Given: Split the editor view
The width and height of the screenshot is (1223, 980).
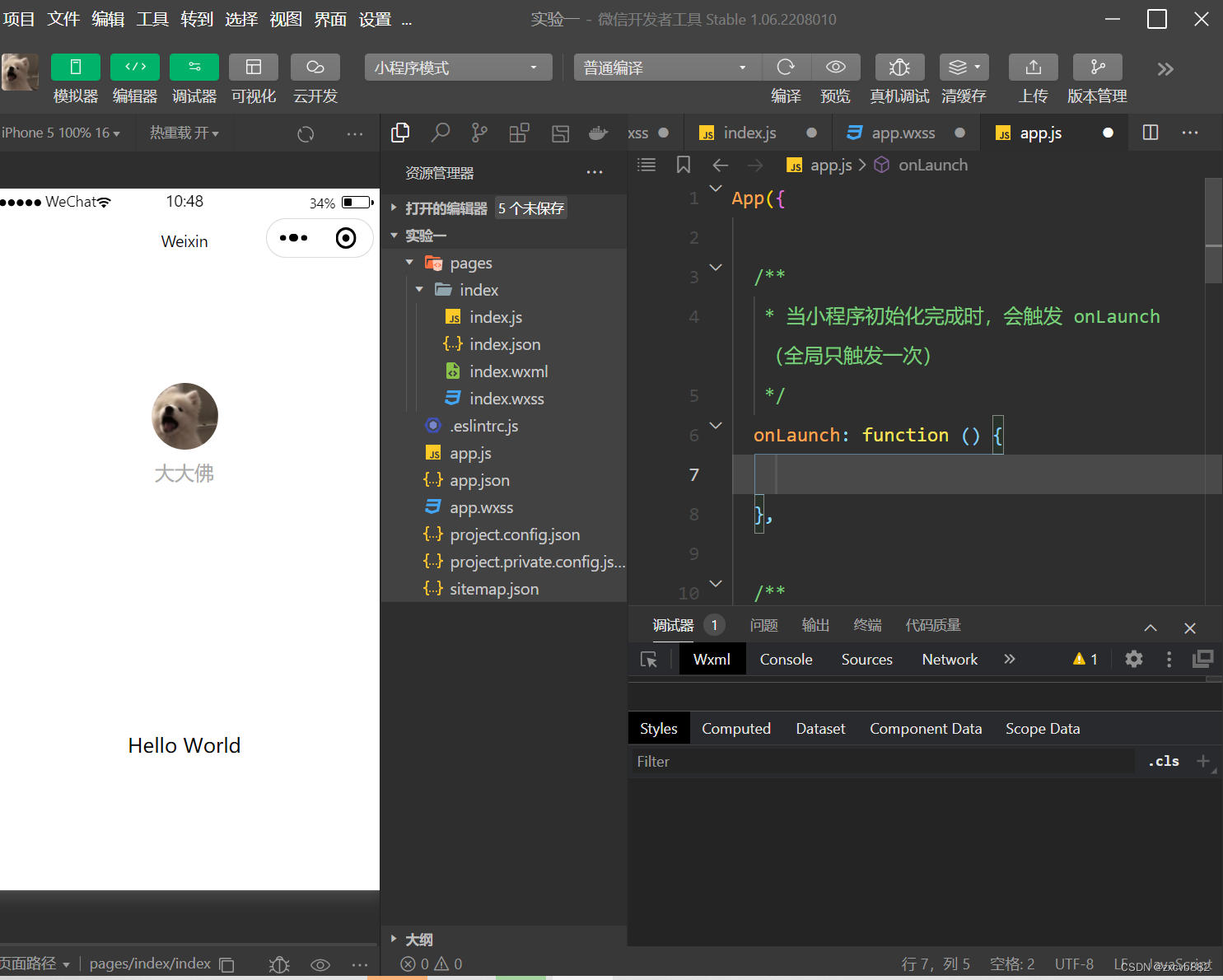Looking at the screenshot, I should pos(1151,133).
